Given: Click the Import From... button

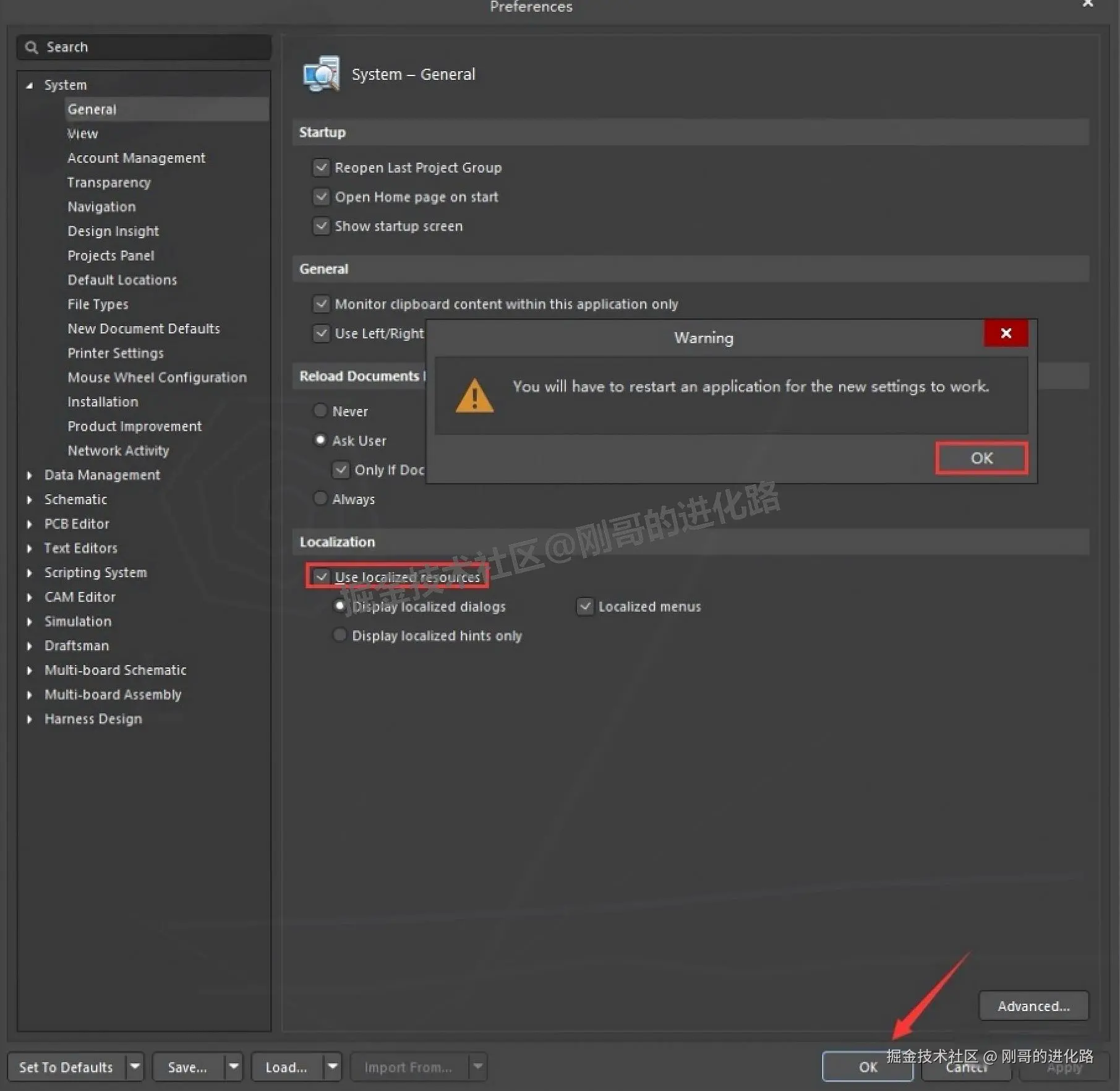Looking at the screenshot, I should [408, 1067].
